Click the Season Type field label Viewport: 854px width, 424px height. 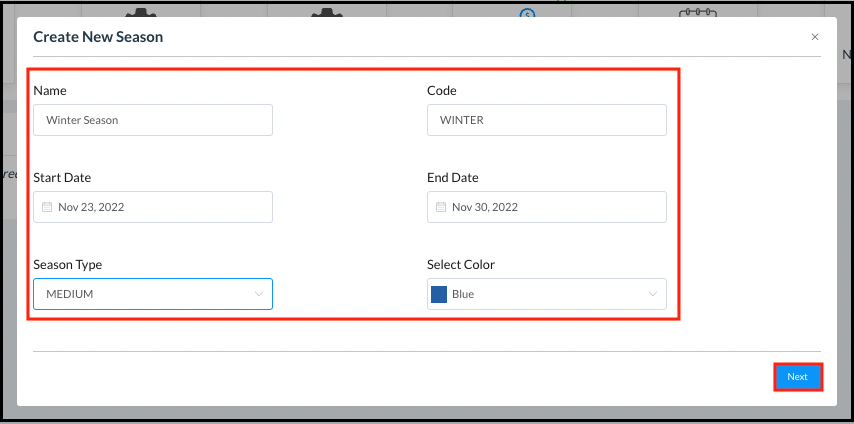point(68,265)
